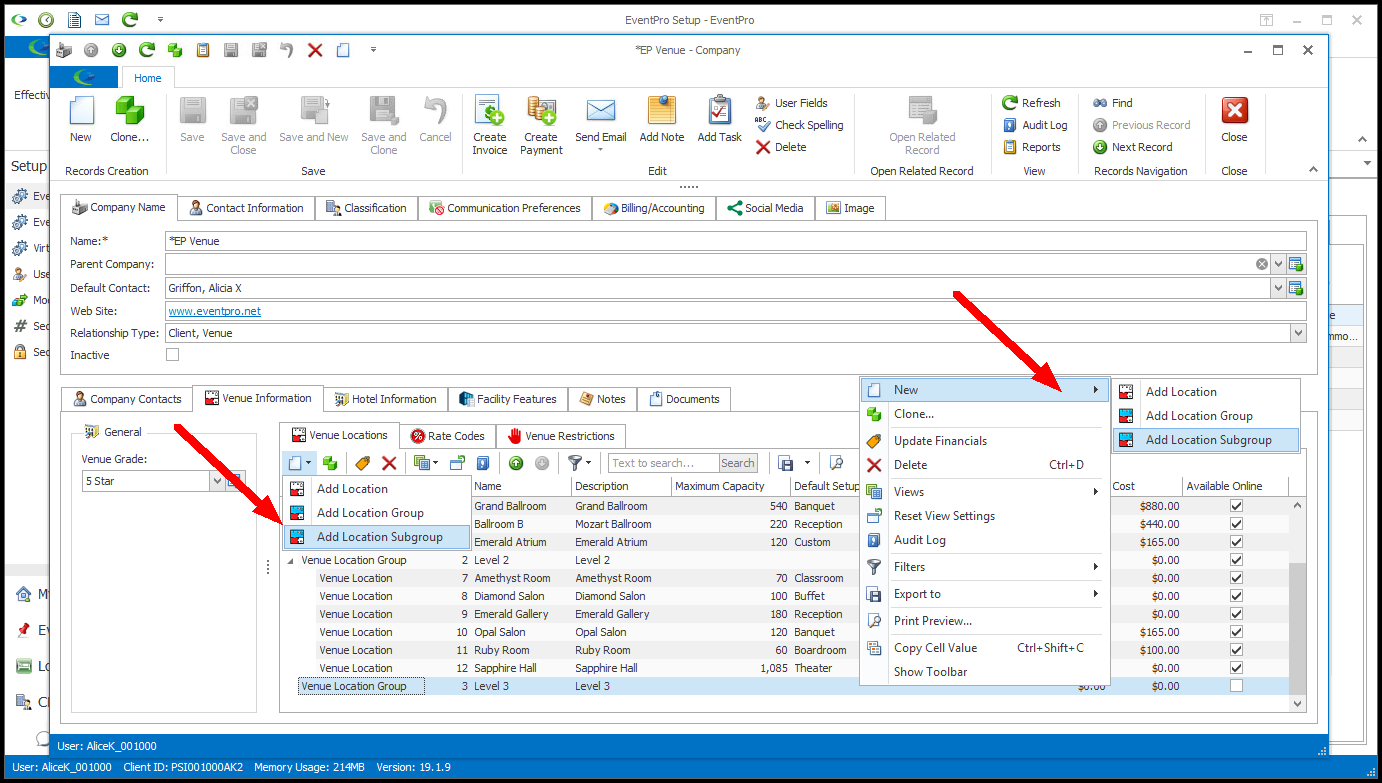
Task: Toggle the Inactive checkbox
Action: click(x=172, y=355)
